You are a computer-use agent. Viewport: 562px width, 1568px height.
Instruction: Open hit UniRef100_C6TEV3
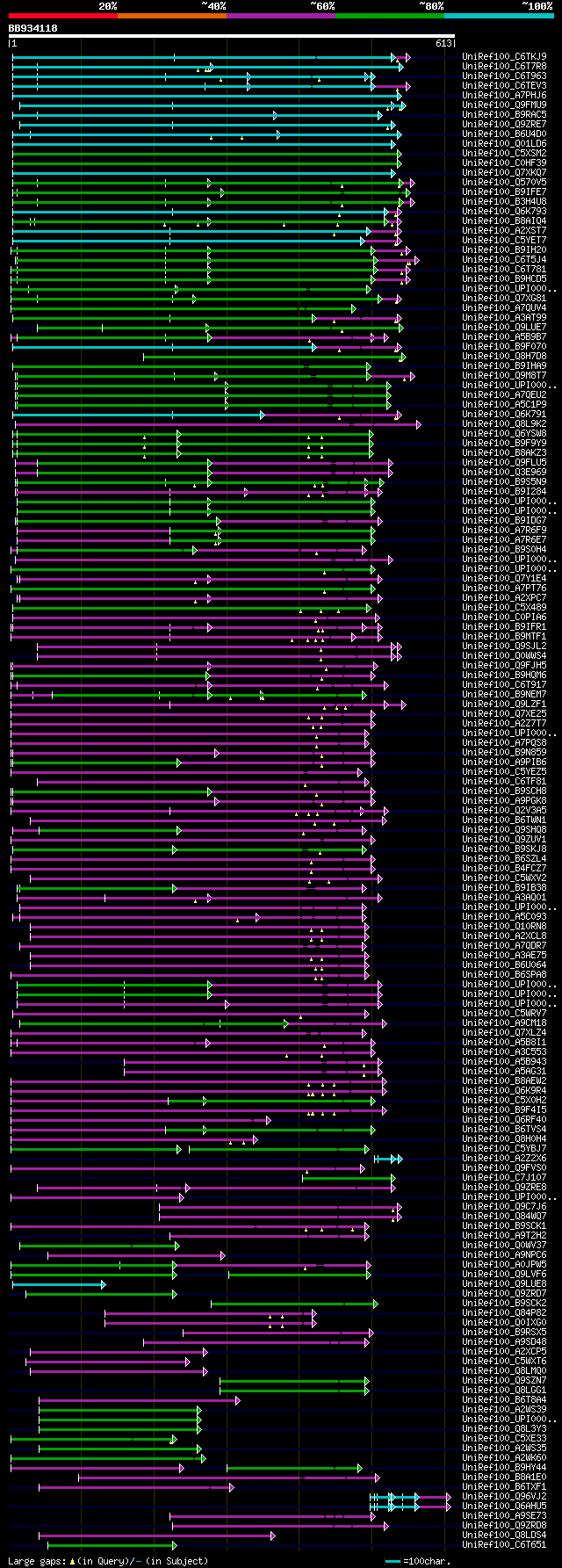point(504,85)
